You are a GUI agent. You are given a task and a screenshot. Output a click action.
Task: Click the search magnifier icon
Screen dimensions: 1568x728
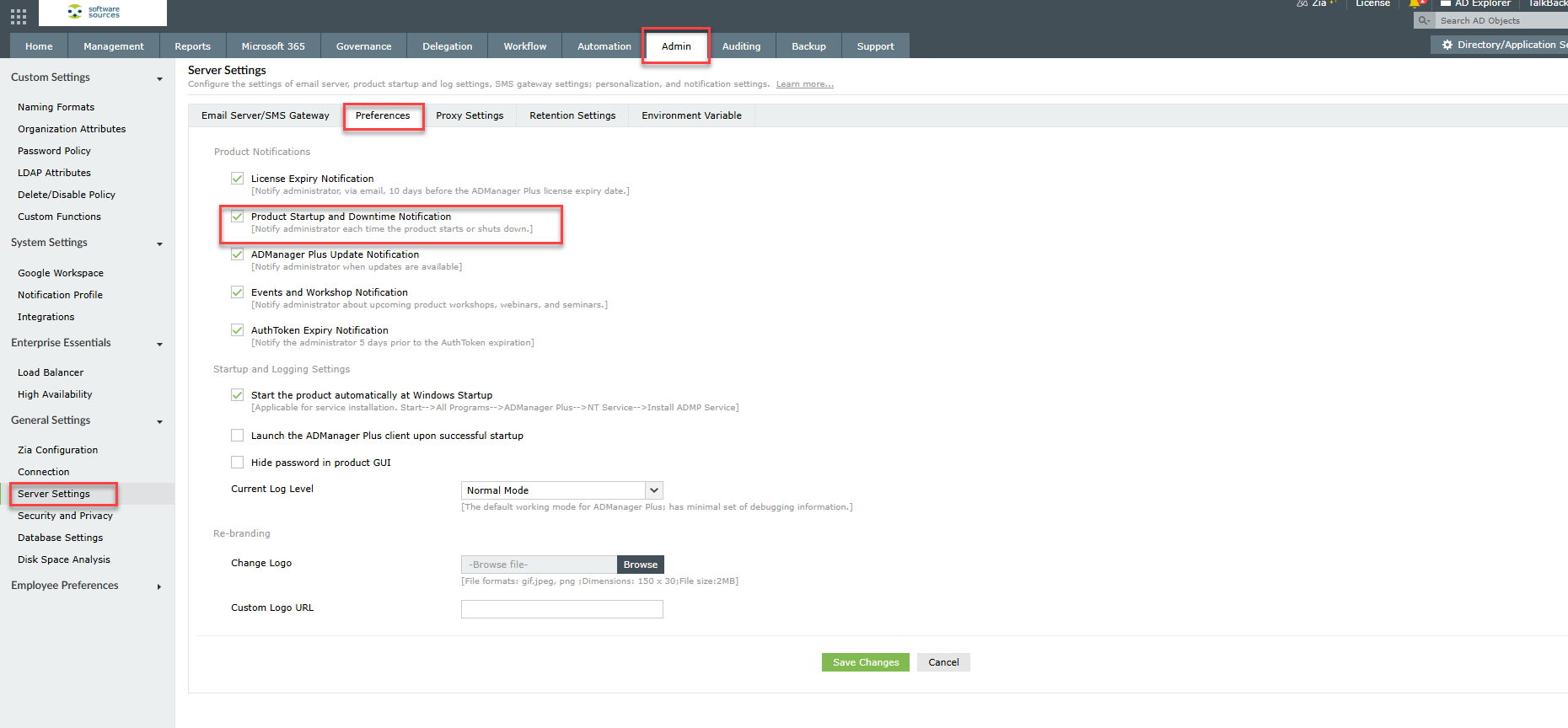pos(1424,21)
